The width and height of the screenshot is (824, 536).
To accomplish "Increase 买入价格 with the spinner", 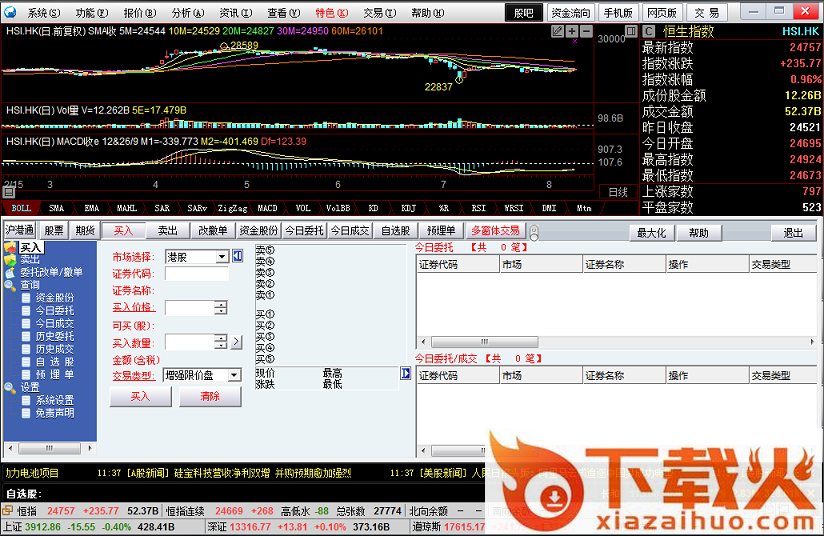I will click(x=220, y=303).
